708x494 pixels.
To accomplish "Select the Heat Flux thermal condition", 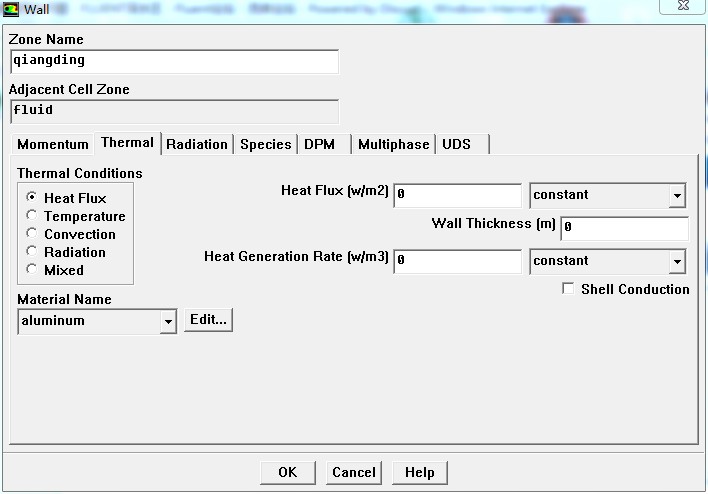I will pos(33,198).
